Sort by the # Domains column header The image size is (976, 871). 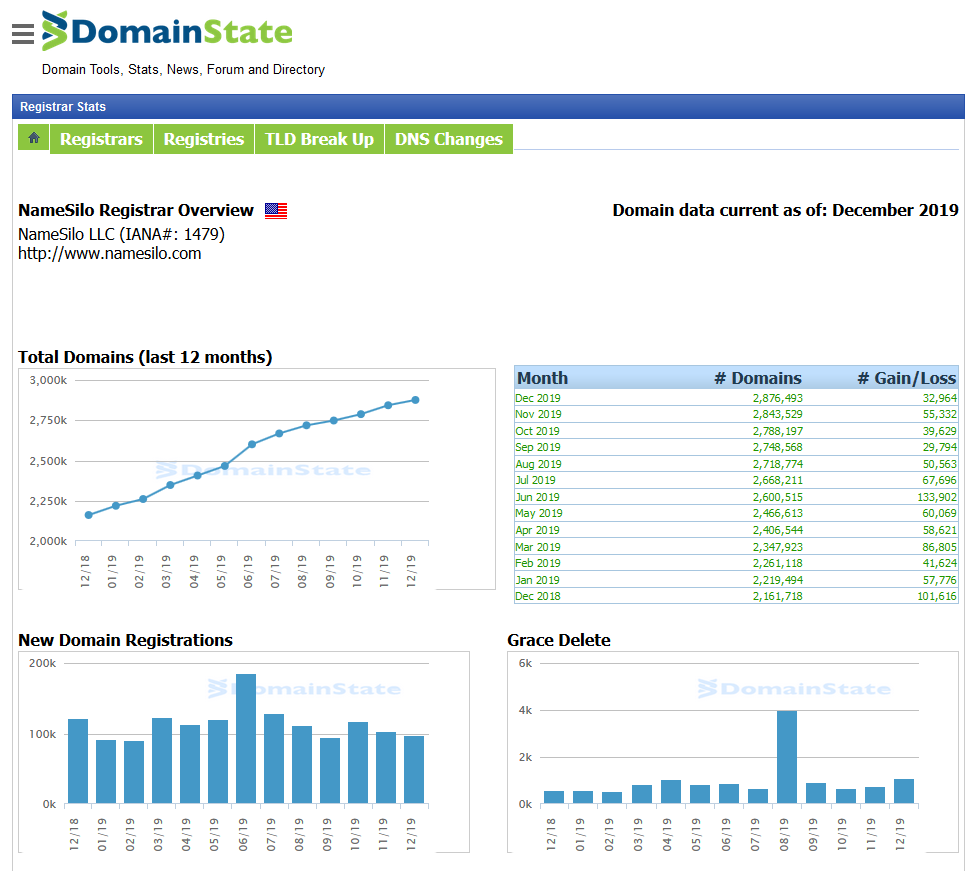(x=760, y=378)
